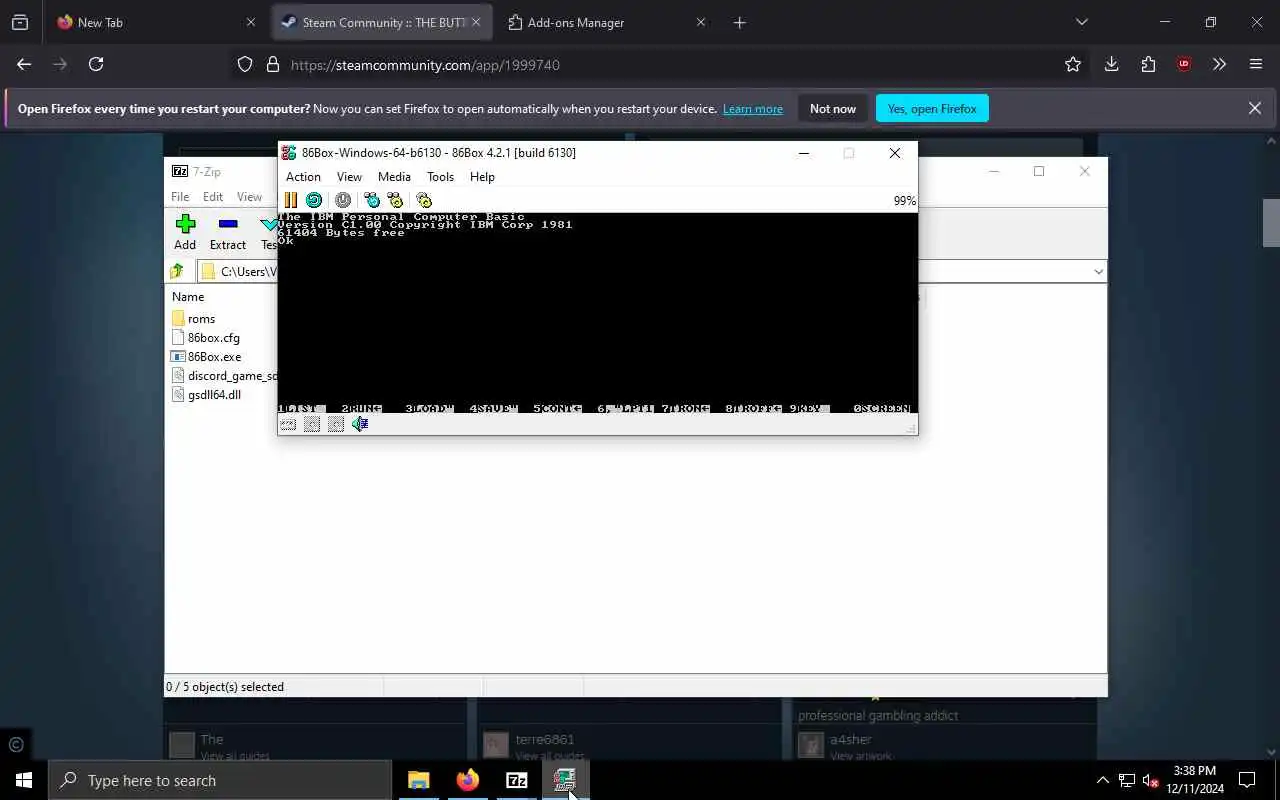Click the taskbar search box
The height and width of the screenshot is (800, 1280).
220,780
